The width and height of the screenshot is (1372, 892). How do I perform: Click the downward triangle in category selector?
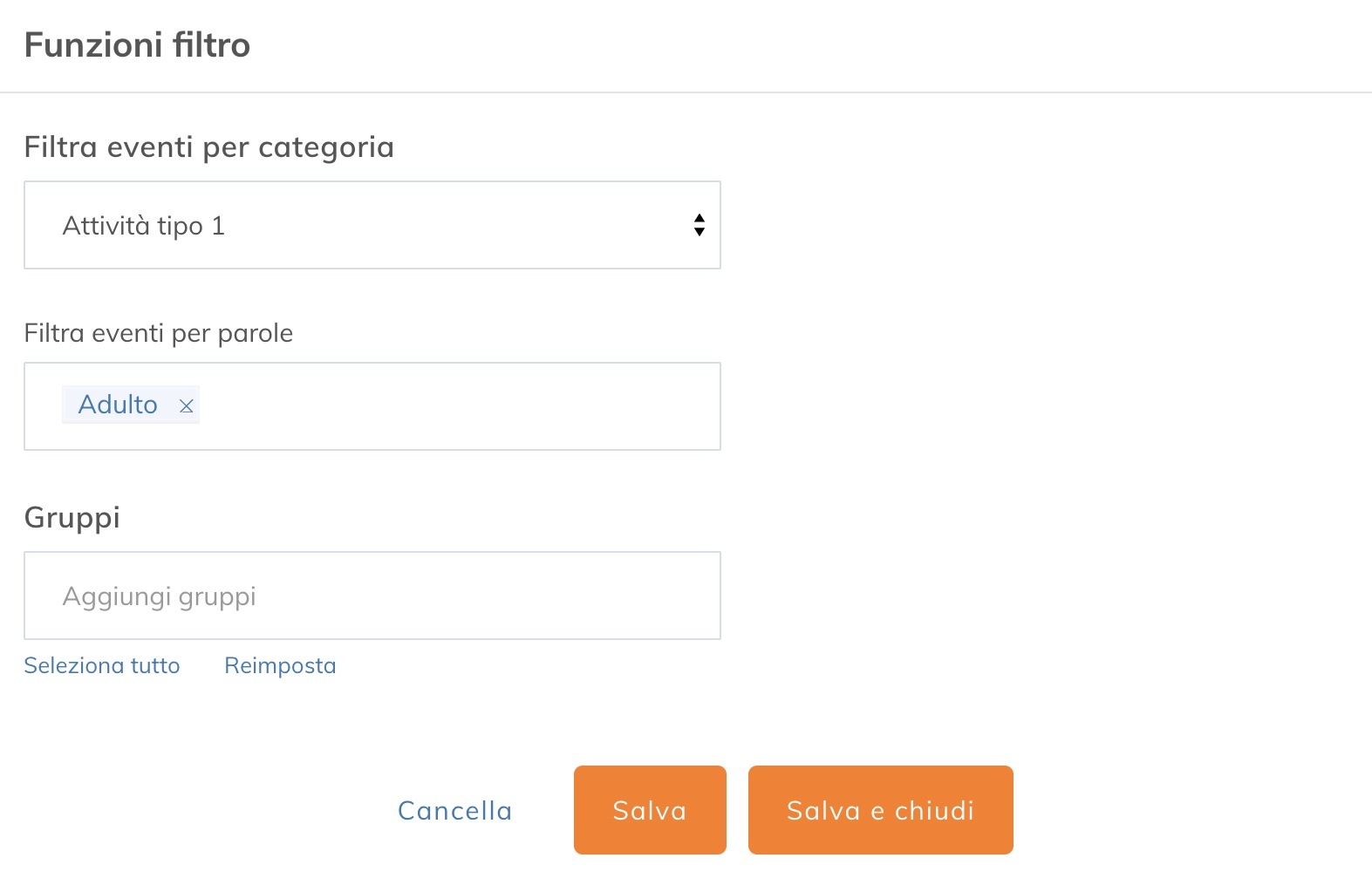699,232
